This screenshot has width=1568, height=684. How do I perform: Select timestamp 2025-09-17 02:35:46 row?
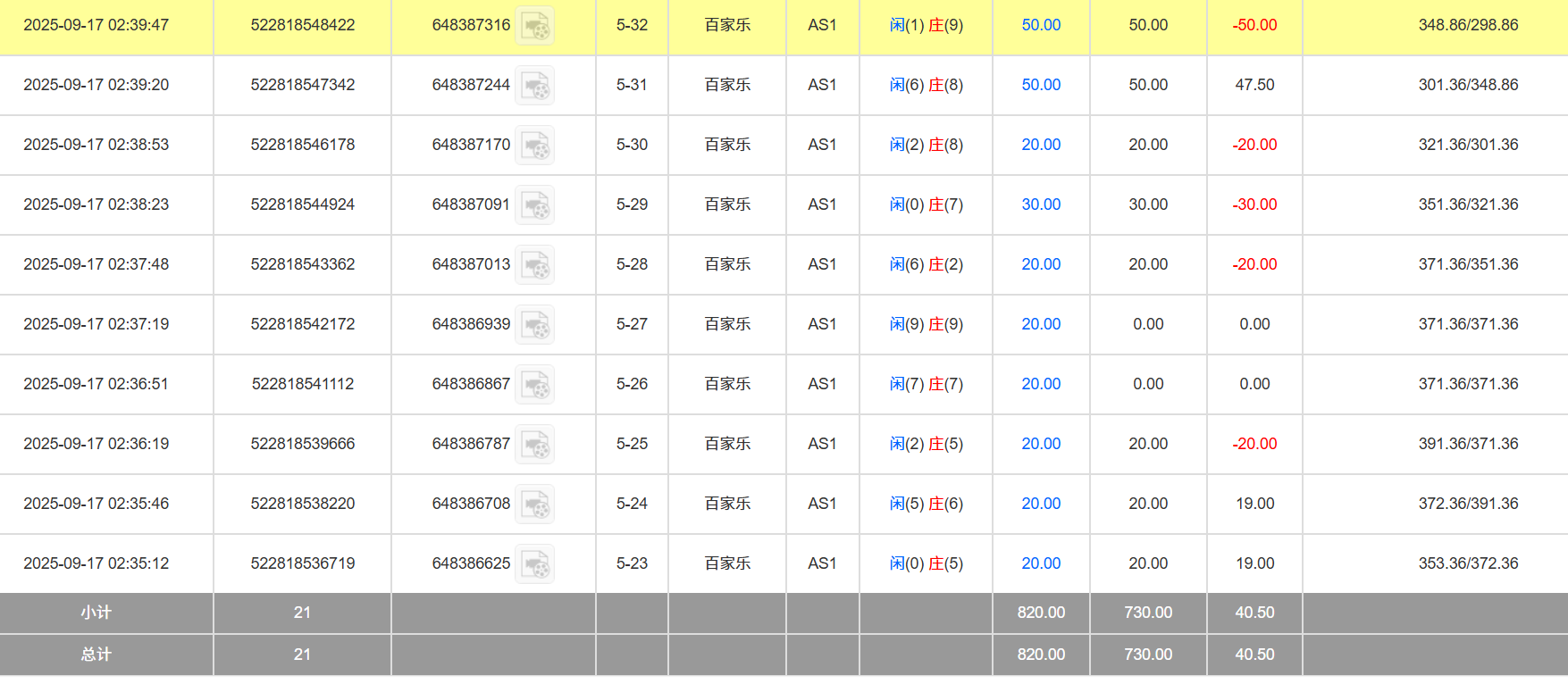[x=96, y=504]
